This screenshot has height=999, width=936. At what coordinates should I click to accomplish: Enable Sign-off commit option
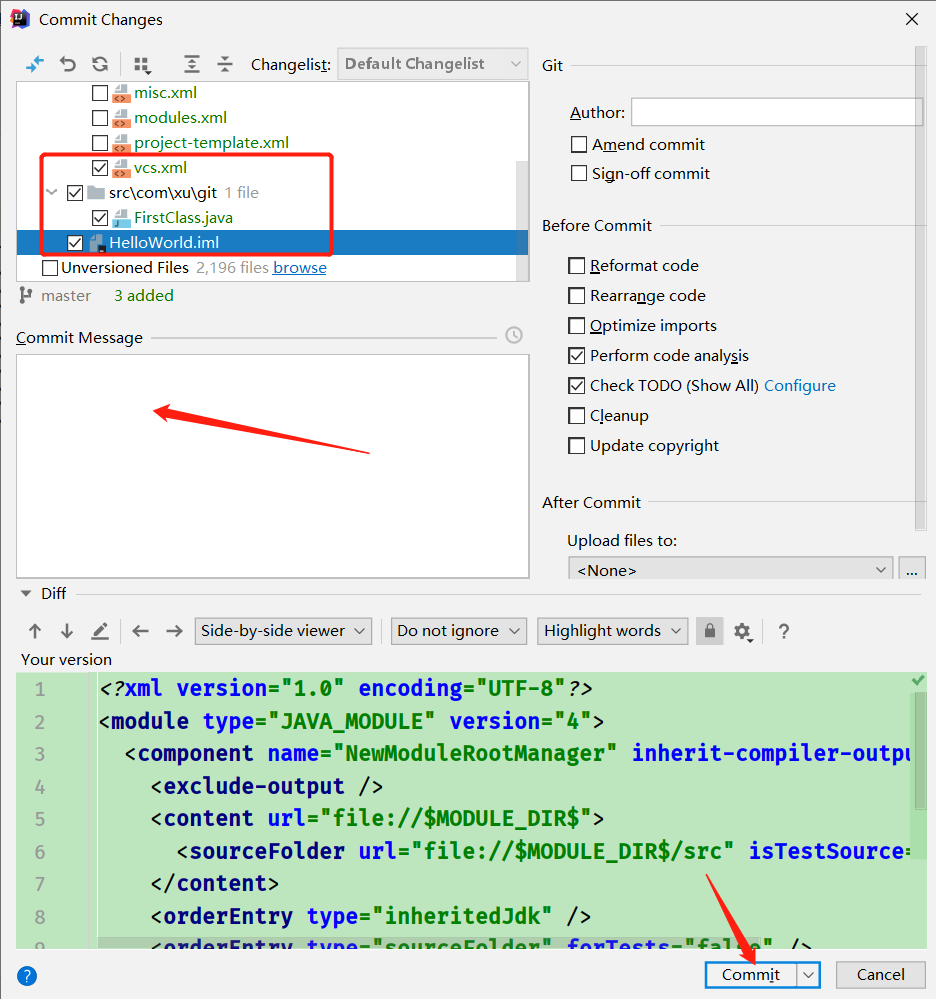click(579, 173)
